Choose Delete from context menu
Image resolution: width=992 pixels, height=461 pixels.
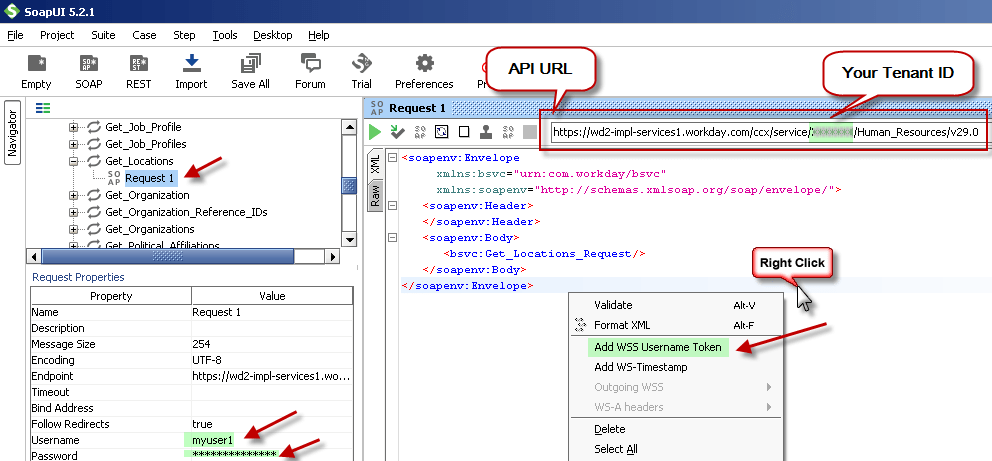(676, 429)
